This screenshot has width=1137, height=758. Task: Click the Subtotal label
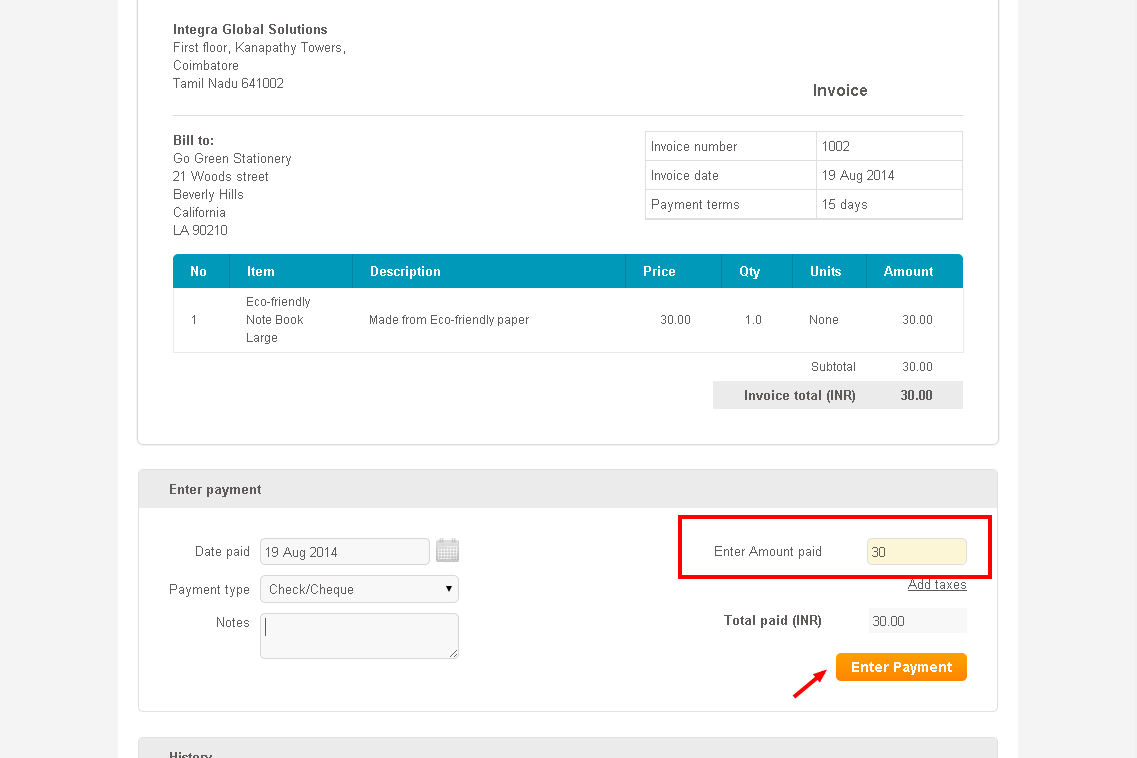[833, 367]
